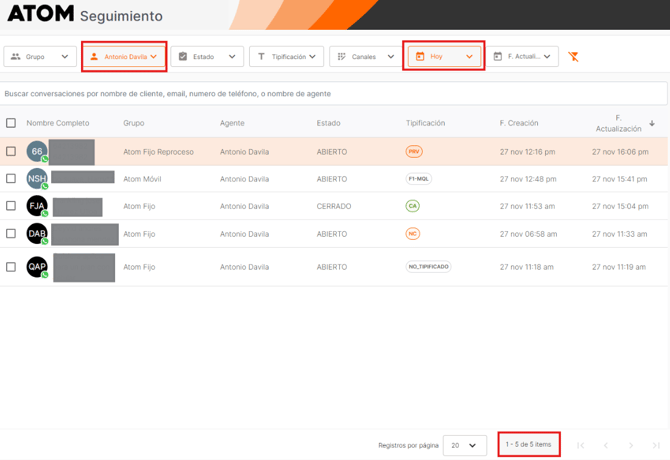Open the Hoy date filter dropdown
Image resolution: width=670 pixels, height=460 pixels.
pos(445,57)
